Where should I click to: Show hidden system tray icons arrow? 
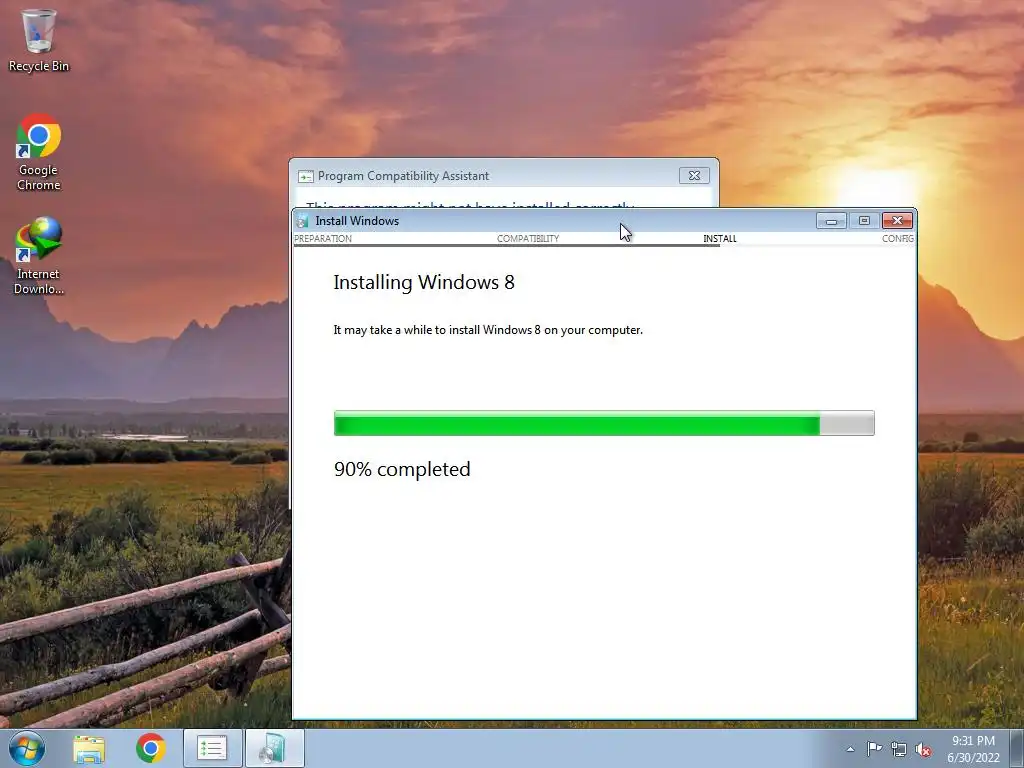(x=850, y=749)
